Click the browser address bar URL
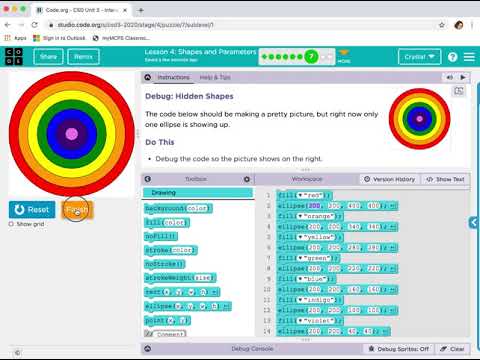The height and width of the screenshot is (360, 480). pyautogui.click(x=135, y=25)
